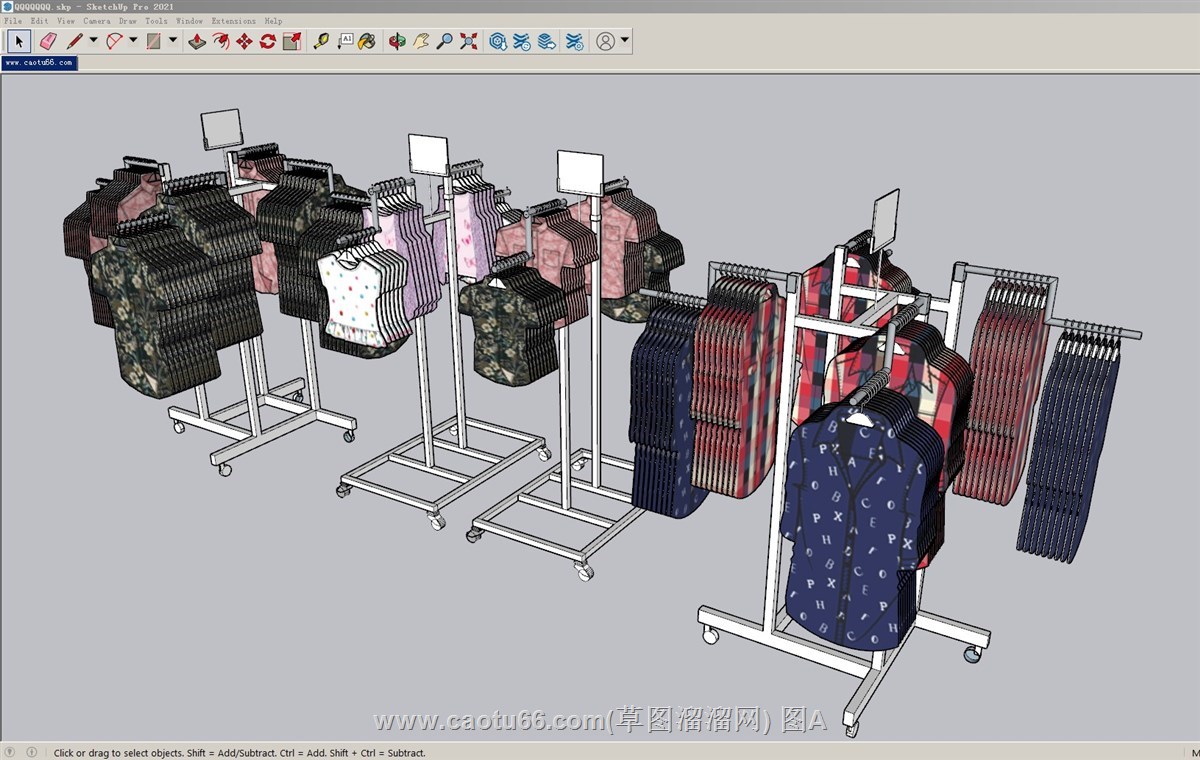Select the Rotate tool
This screenshot has height=760, width=1200.
pos(267,41)
